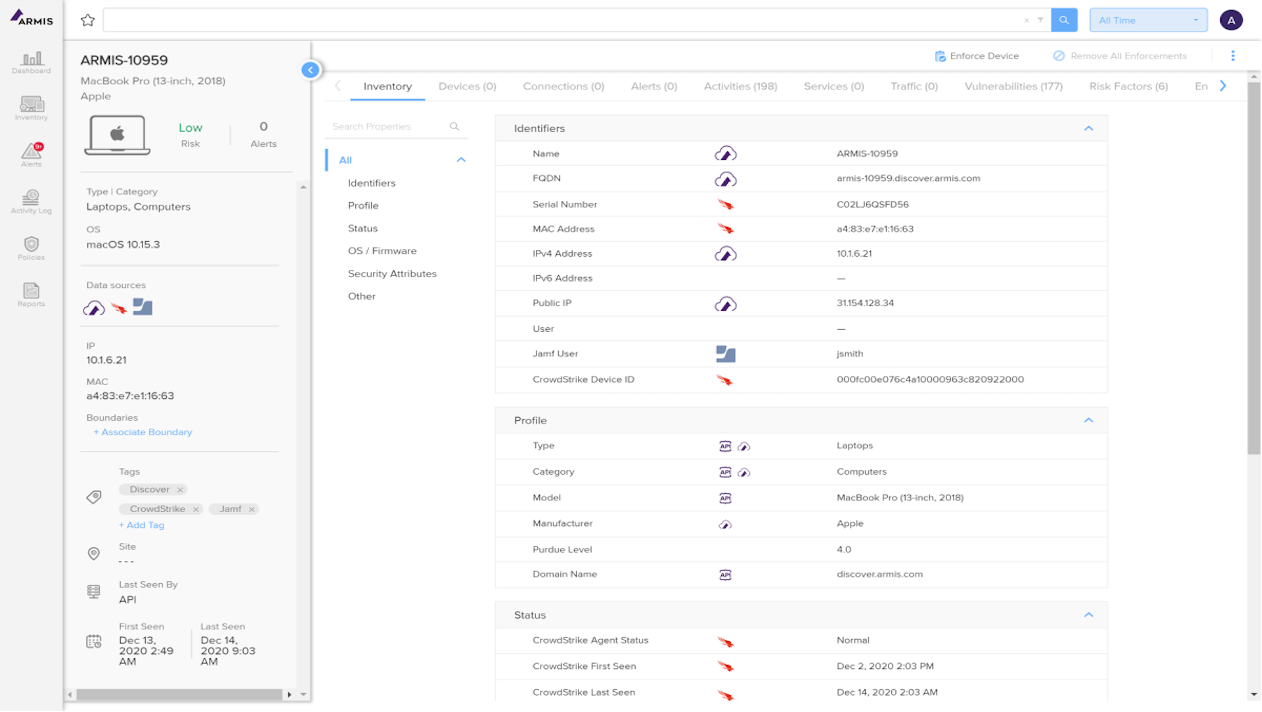Viewport: 1262px width, 712px height.
Task: Click the Jamf icon in Jamf User row
Action: [726, 354]
